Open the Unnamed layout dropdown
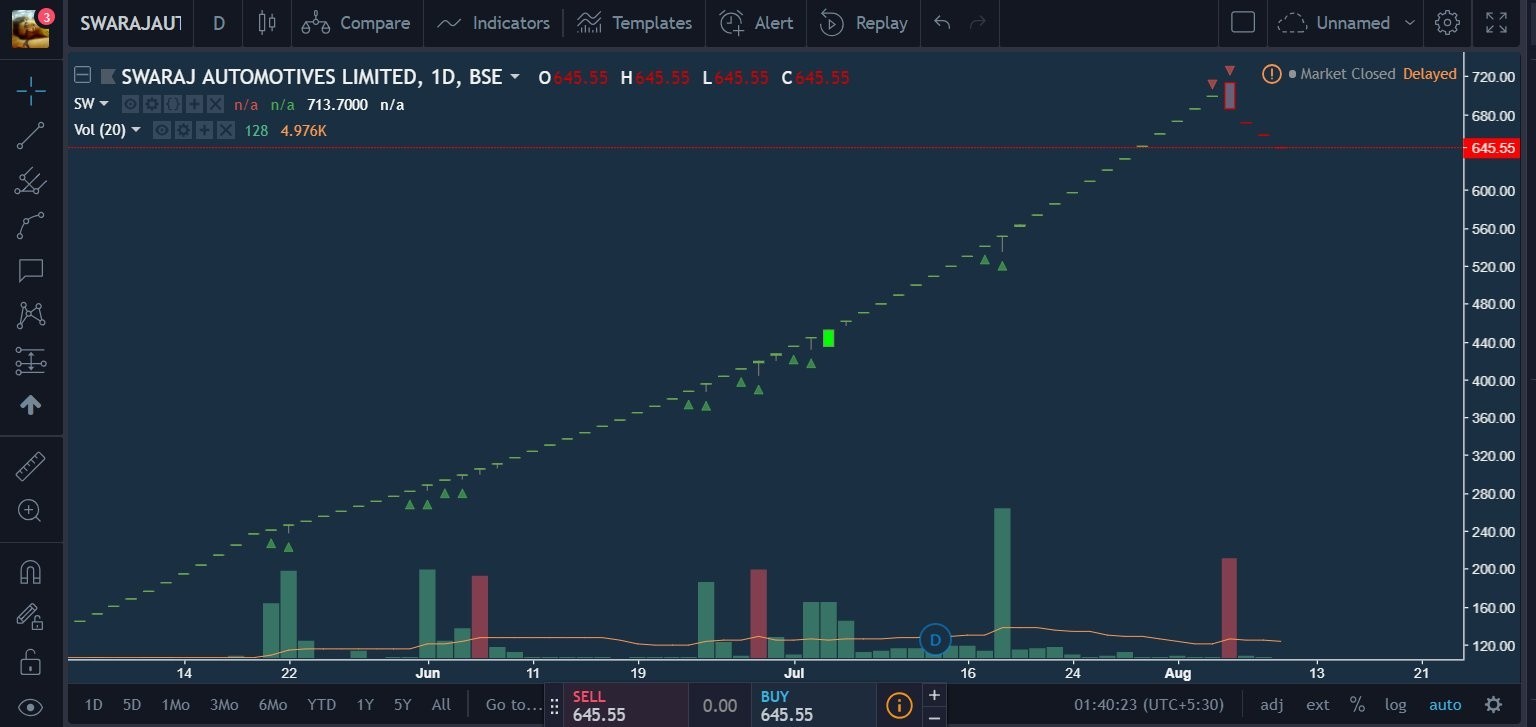Image resolution: width=1536 pixels, height=727 pixels. pyautogui.click(x=1347, y=23)
